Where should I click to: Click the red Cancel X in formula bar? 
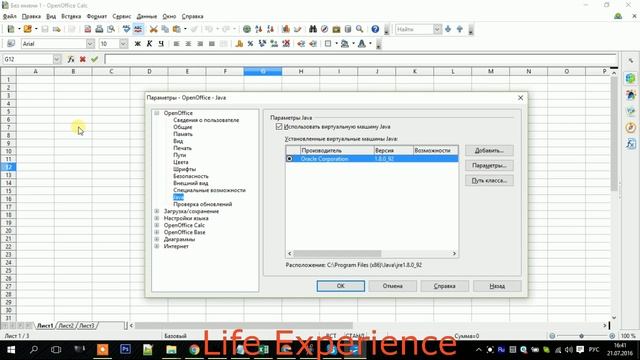pos(82,59)
